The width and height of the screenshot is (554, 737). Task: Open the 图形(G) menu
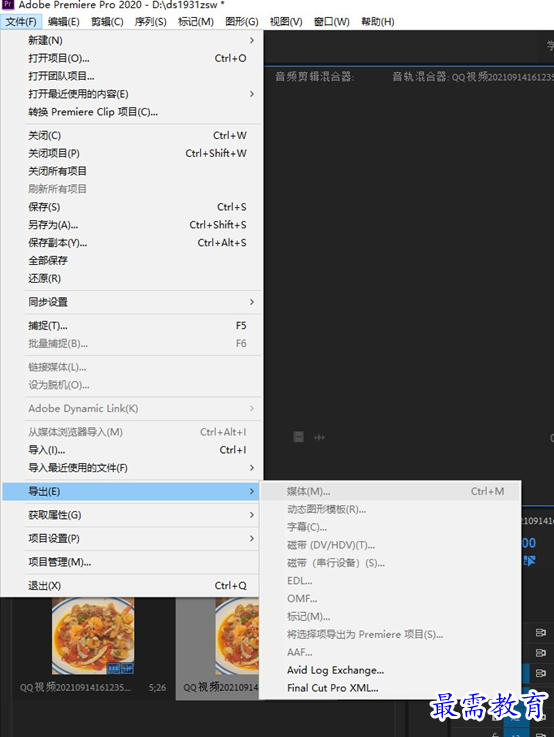point(242,22)
